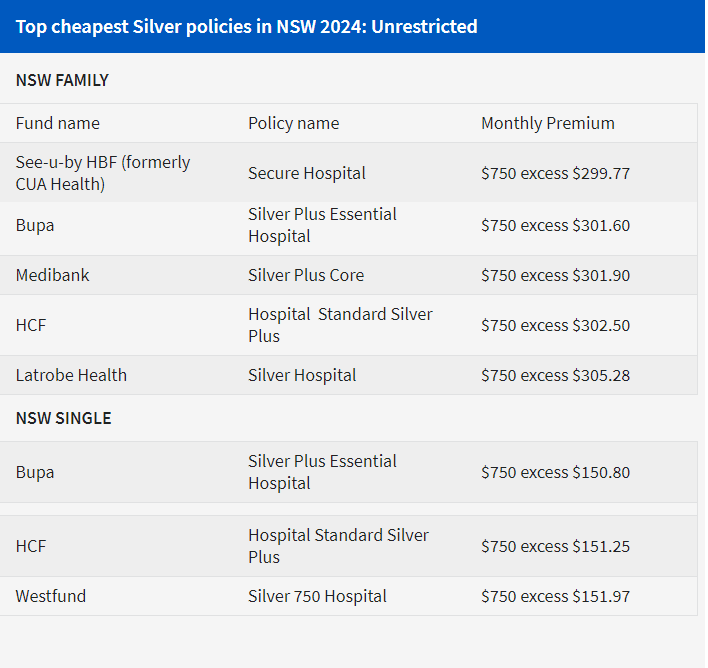Select the Silver Plus Core policy
Viewport: 708px width, 668px height.
pyautogui.click(x=306, y=275)
